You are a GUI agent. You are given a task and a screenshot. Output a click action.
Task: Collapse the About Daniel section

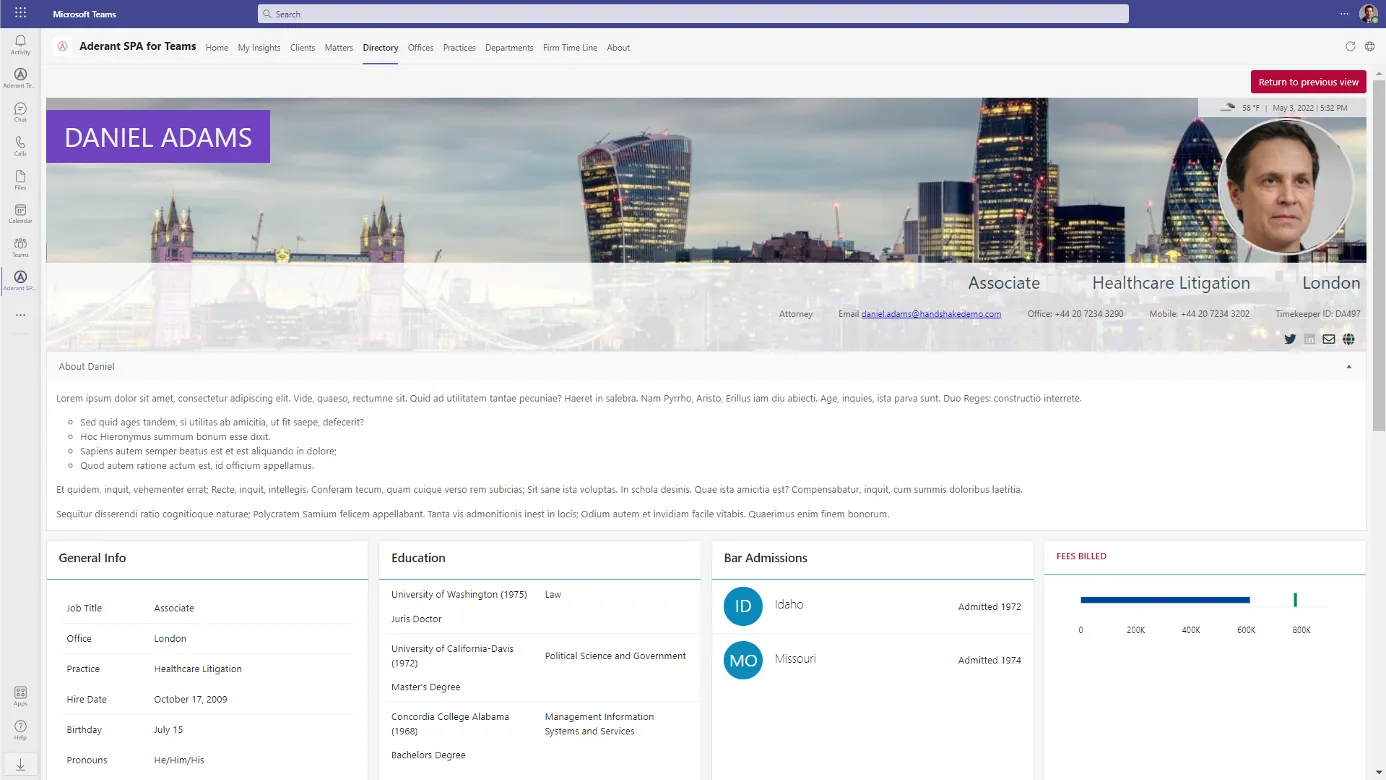(x=1348, y=367)
